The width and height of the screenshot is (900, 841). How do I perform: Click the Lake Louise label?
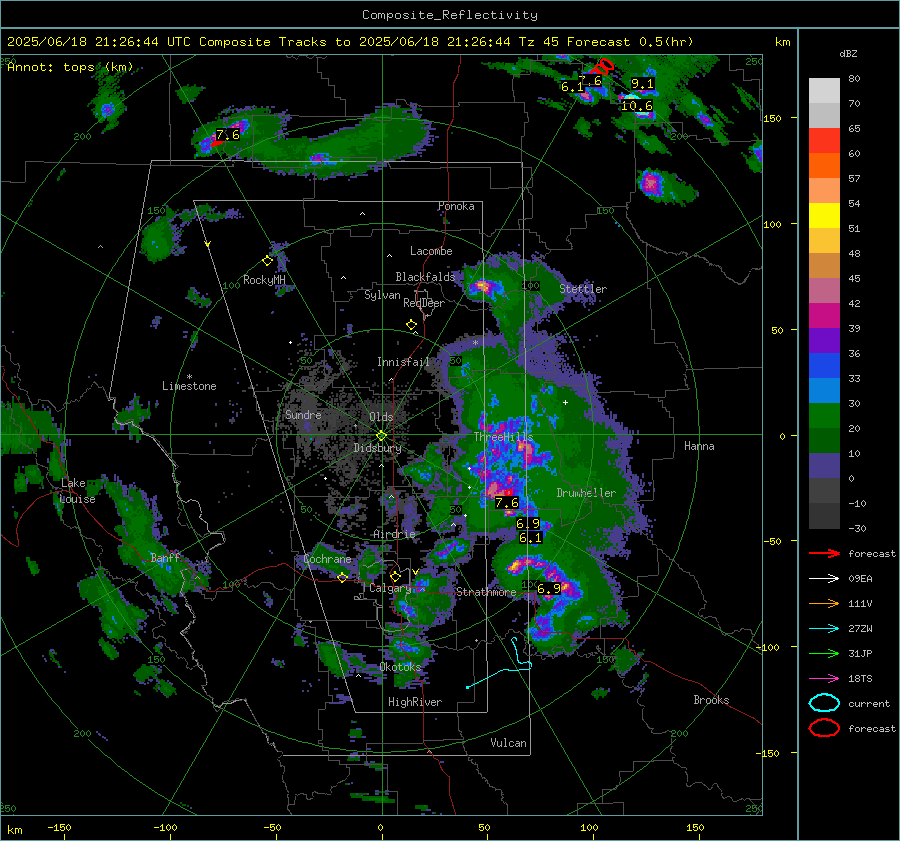pos(77,491)
